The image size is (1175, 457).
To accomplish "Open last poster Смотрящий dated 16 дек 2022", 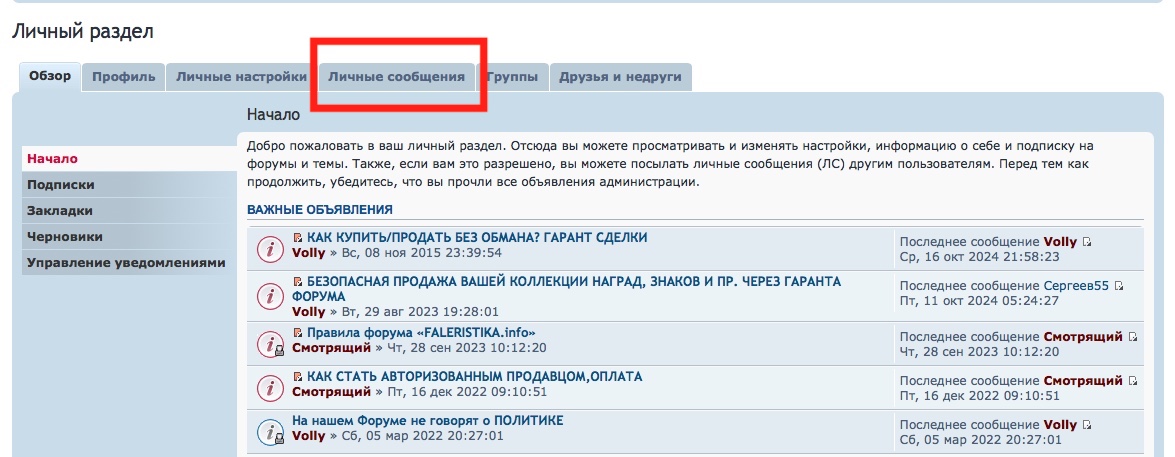I will [1084, 381].
